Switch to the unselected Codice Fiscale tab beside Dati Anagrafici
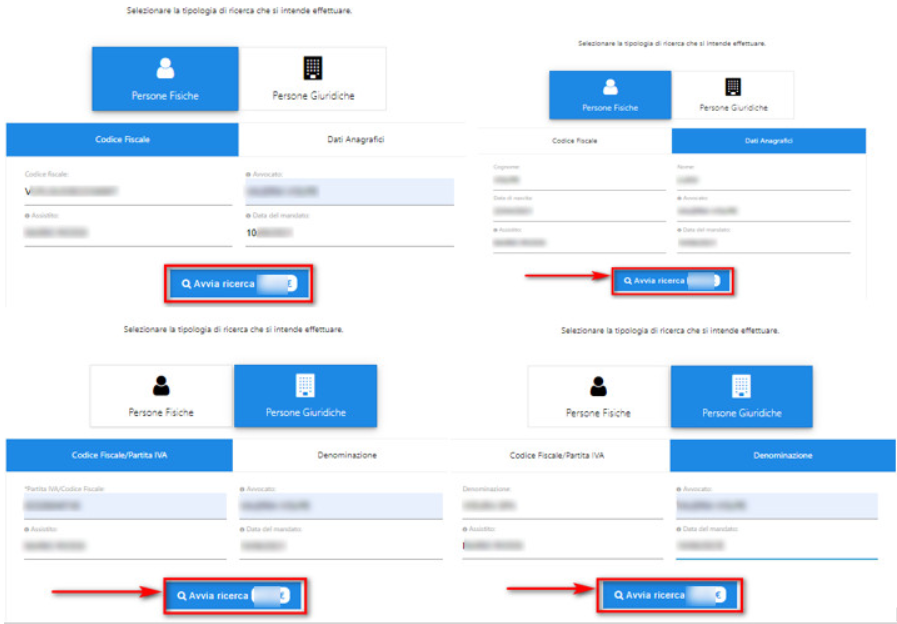 [x=575, y=141]
